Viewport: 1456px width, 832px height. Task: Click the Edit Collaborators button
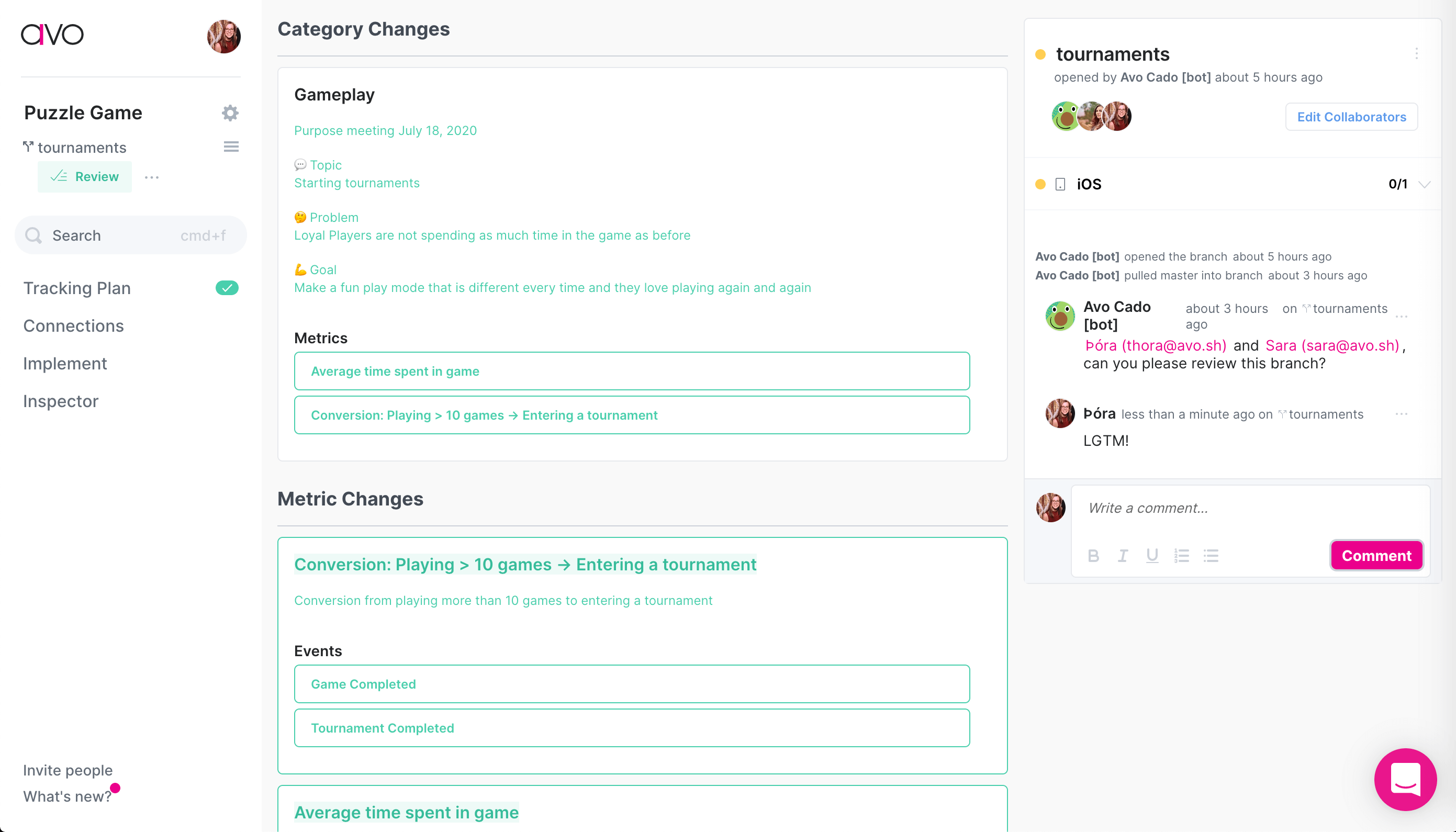coord(1351,117)
